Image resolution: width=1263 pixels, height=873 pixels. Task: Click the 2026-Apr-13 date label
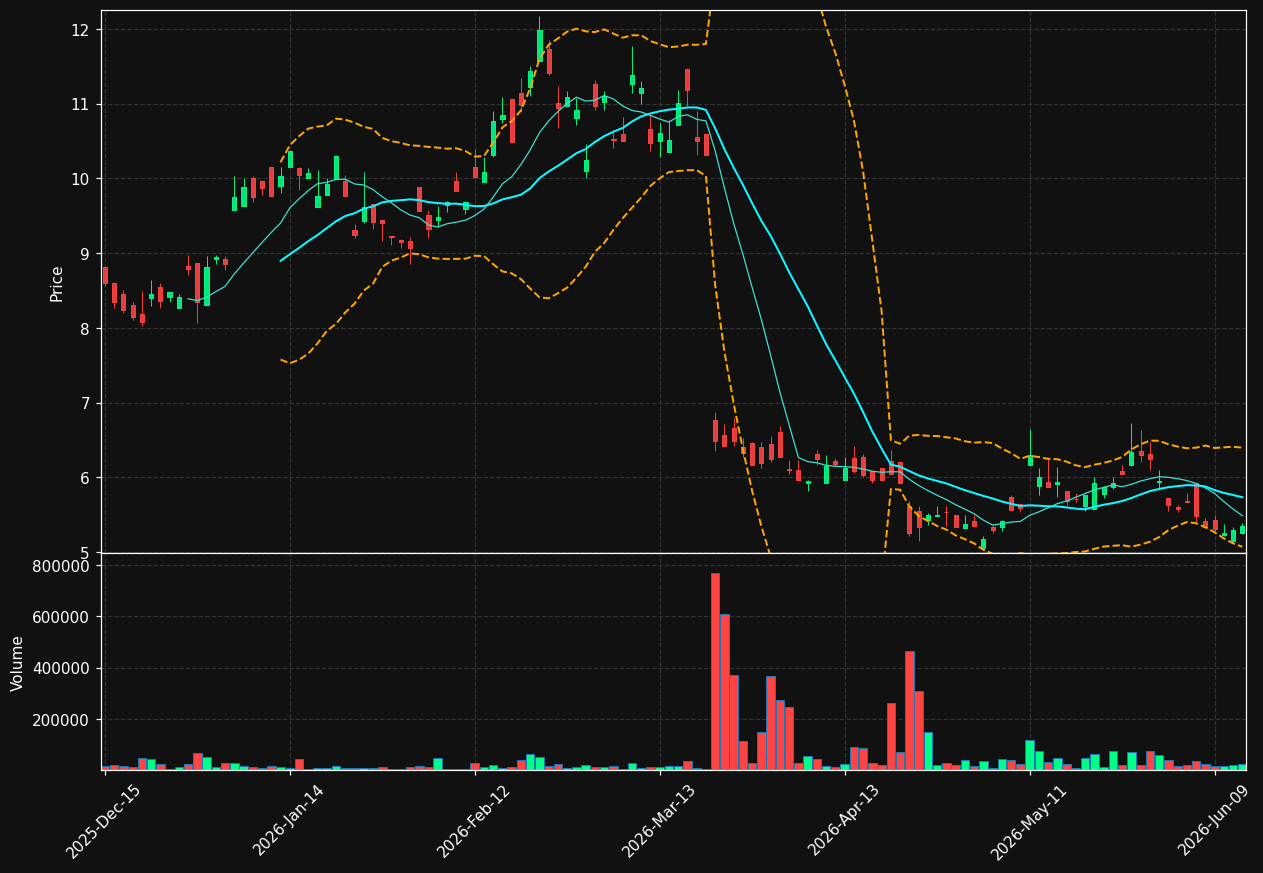pyautogui.click(x=844, y=821)
